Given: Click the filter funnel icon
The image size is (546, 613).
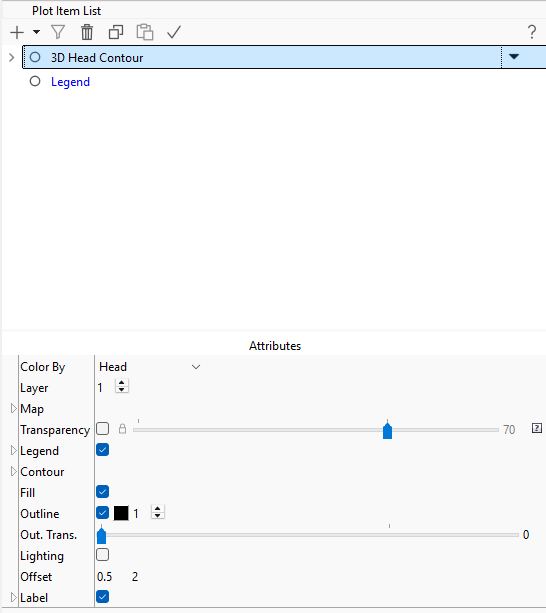Looking at the screenshot, I should coord(58,32).
